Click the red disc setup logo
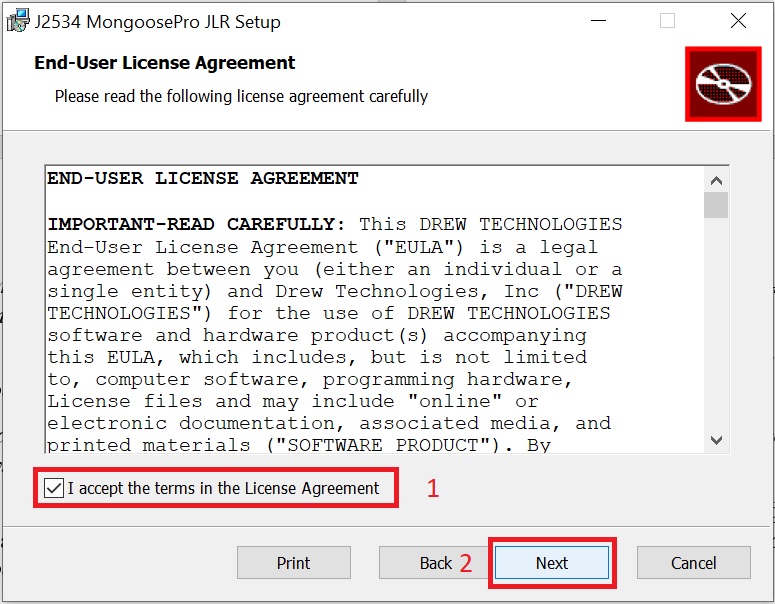The height and width of the screenshot is (604, 775). pyautogui.click(x=723, y=84)
